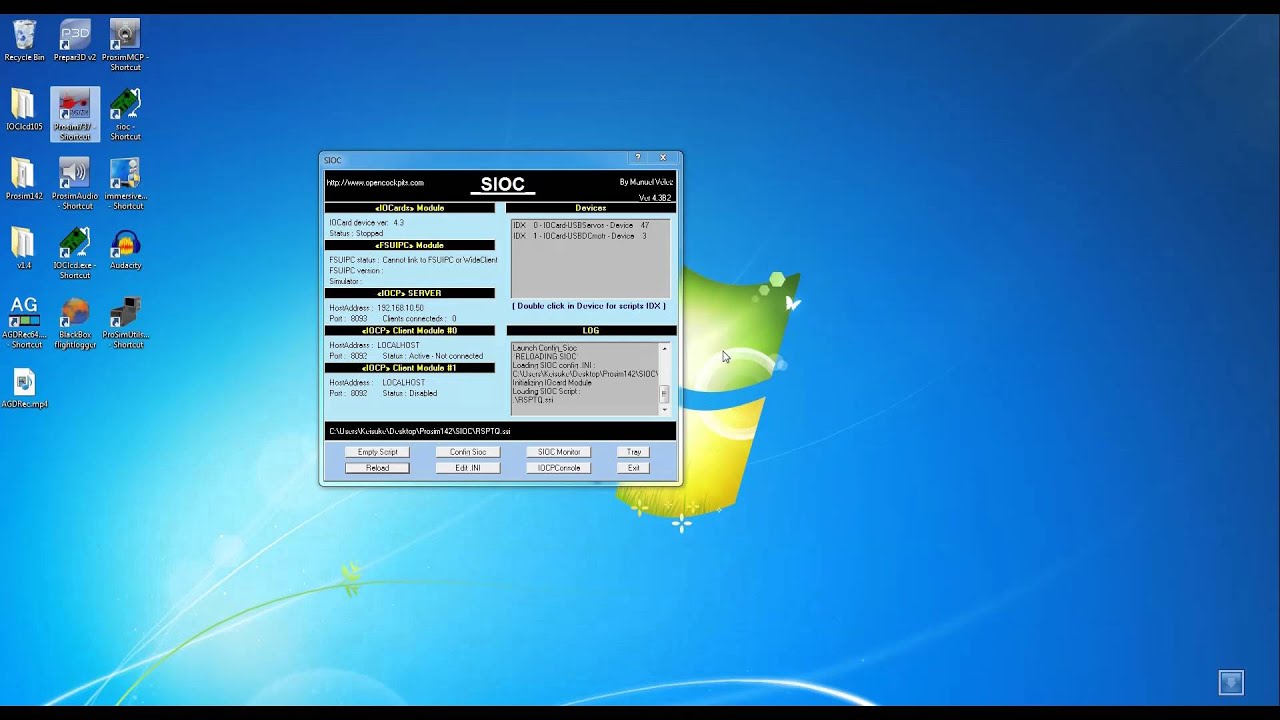Image resolution: width=1280 pixels, height=720 pixels.
Task: Open the IOCPConsole
Action: click(559, 468)
